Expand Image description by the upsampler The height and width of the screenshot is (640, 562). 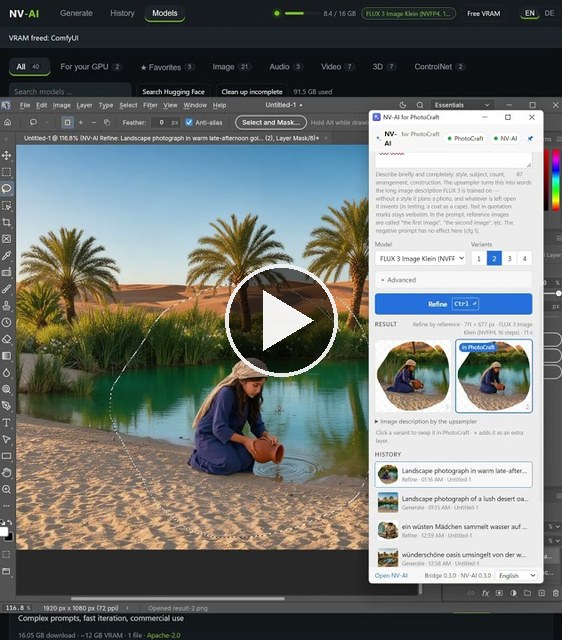(x=426, y=421)
